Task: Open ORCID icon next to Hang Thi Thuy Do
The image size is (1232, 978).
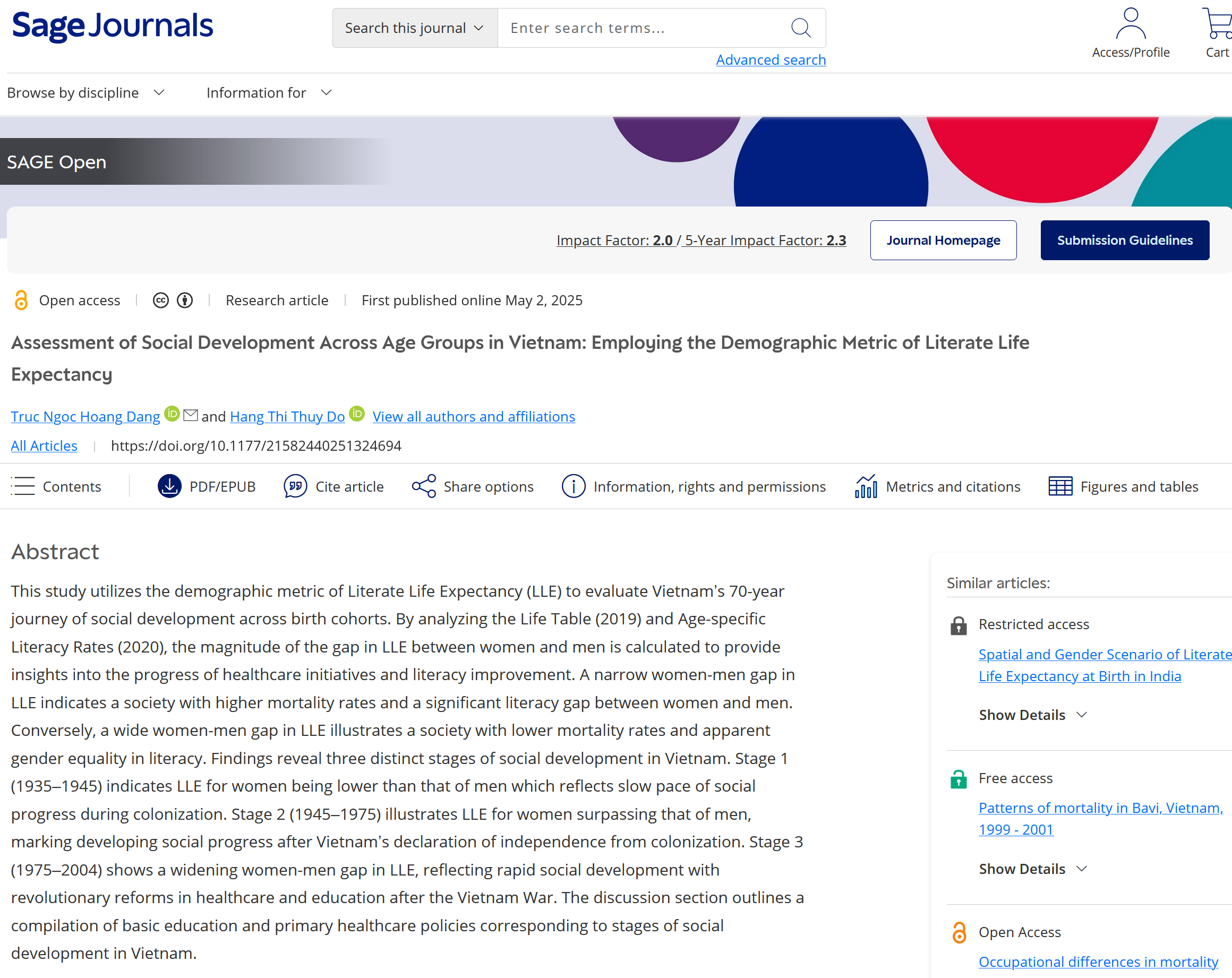Action: pyautogui.click(x=356, y=414)
